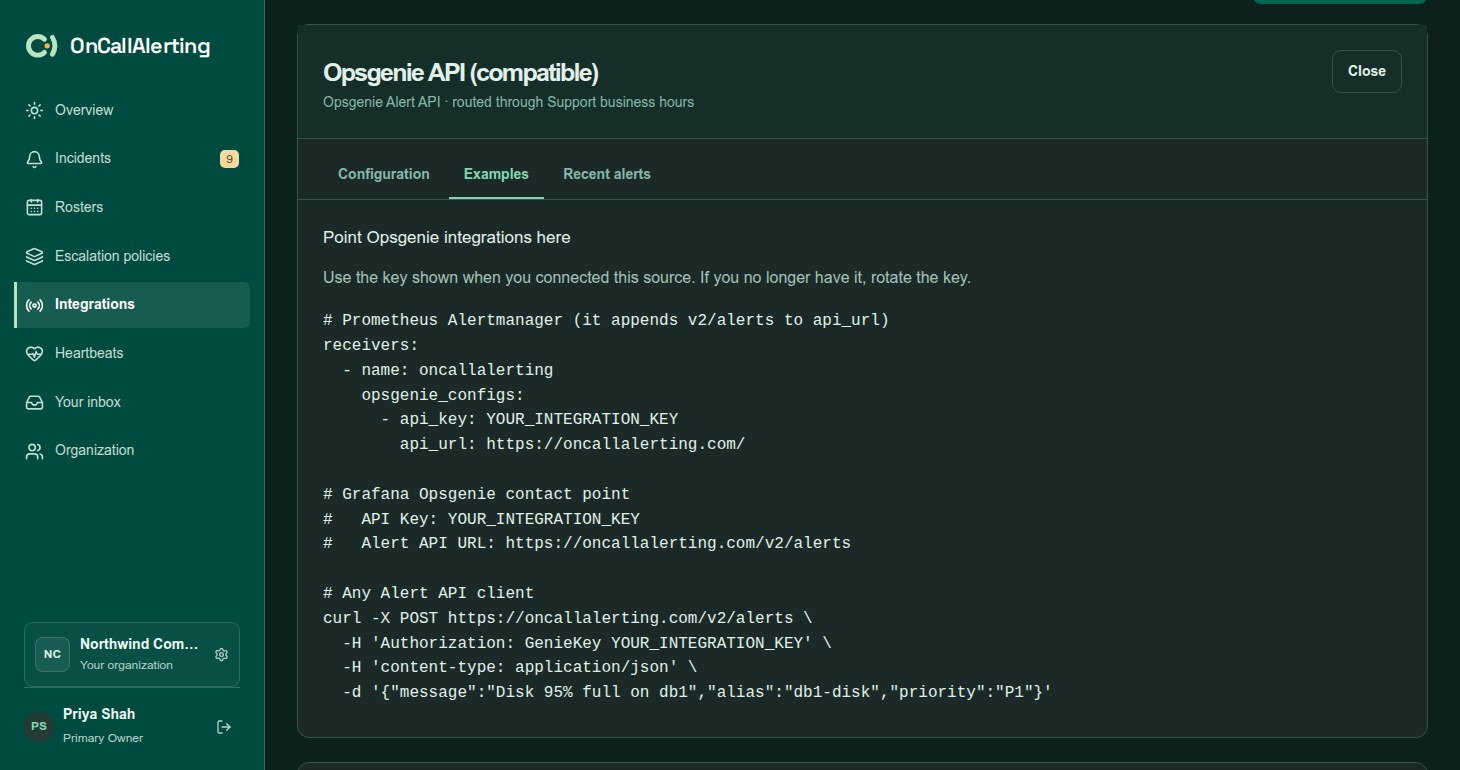Click the OnCallAlerting logo icon

point(41,46)
